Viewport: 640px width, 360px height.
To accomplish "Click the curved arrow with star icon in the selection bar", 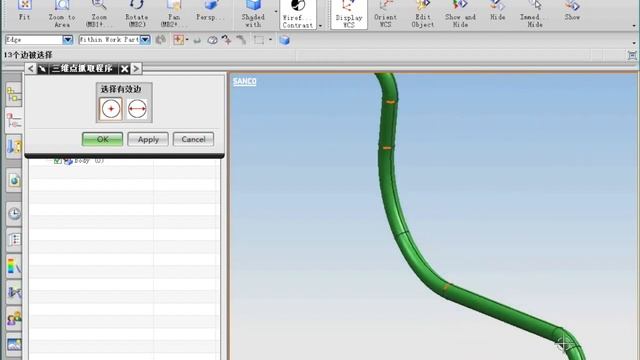I will click(x=227, y=39).
